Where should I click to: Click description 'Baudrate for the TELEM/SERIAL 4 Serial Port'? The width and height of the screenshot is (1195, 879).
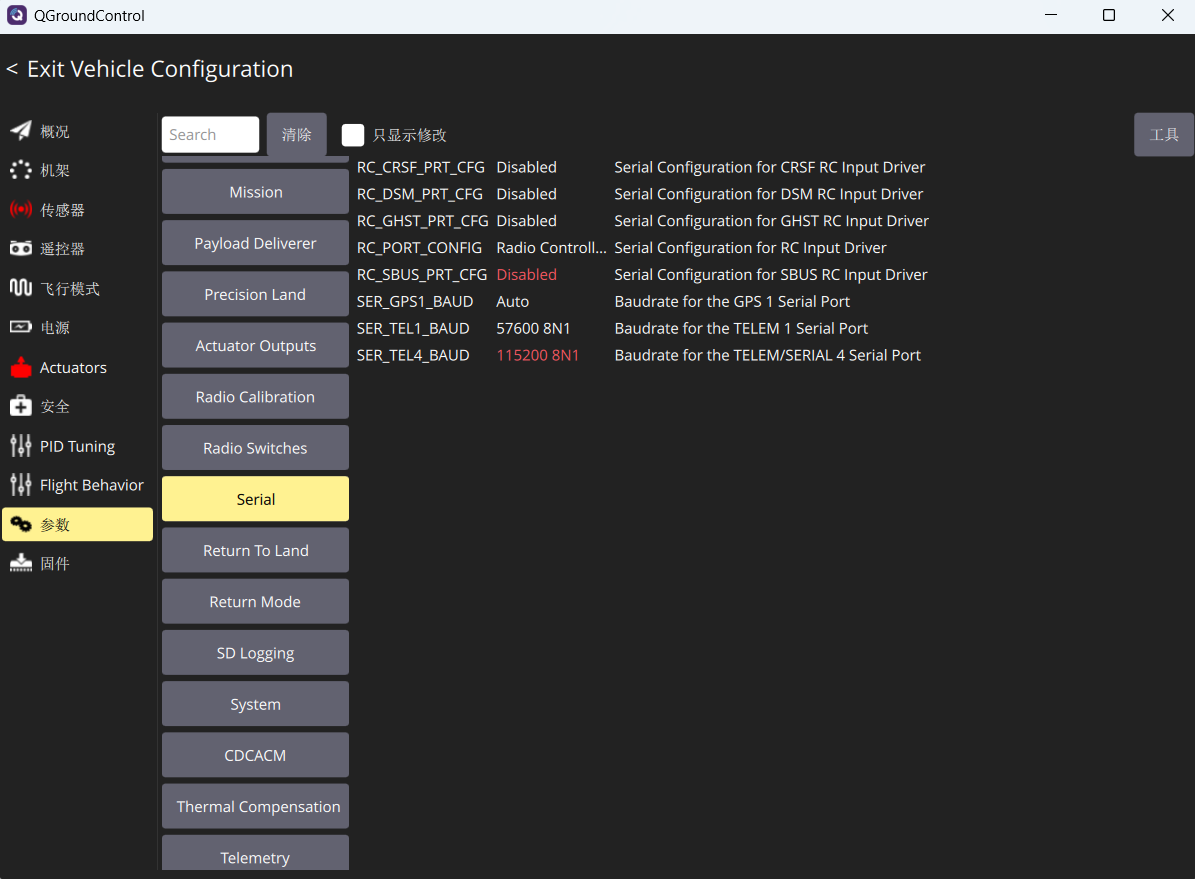(x=767, y=355)
